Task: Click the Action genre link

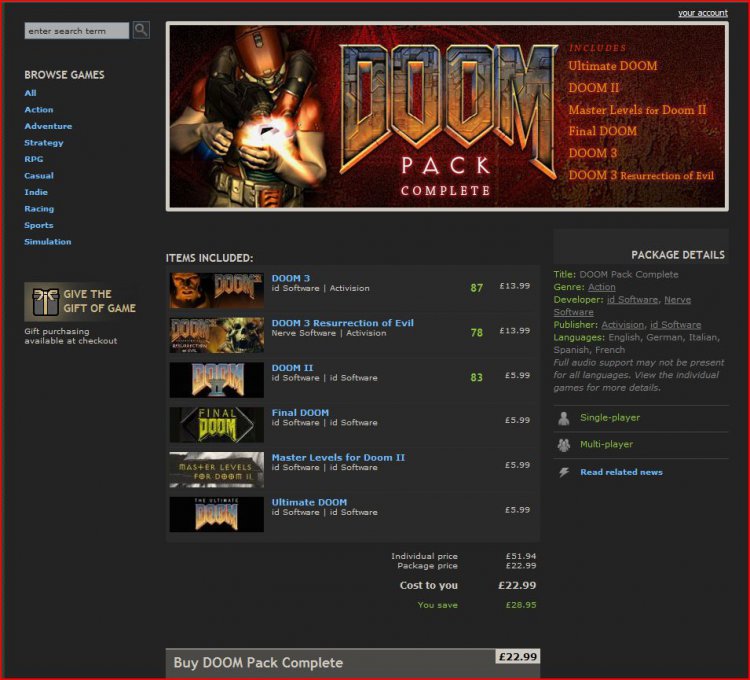Action: coord(602,287)
